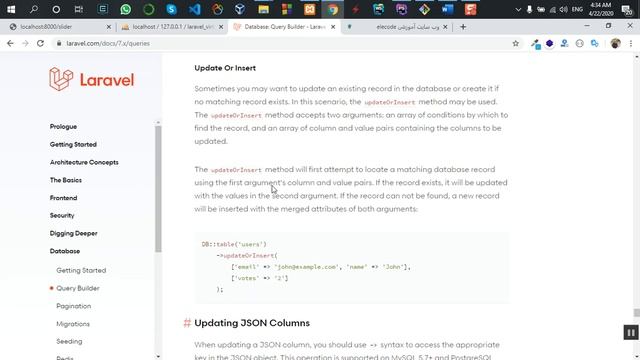The image size is (640, 360).
Task: Expand the Frontend section
Action: 63,198
